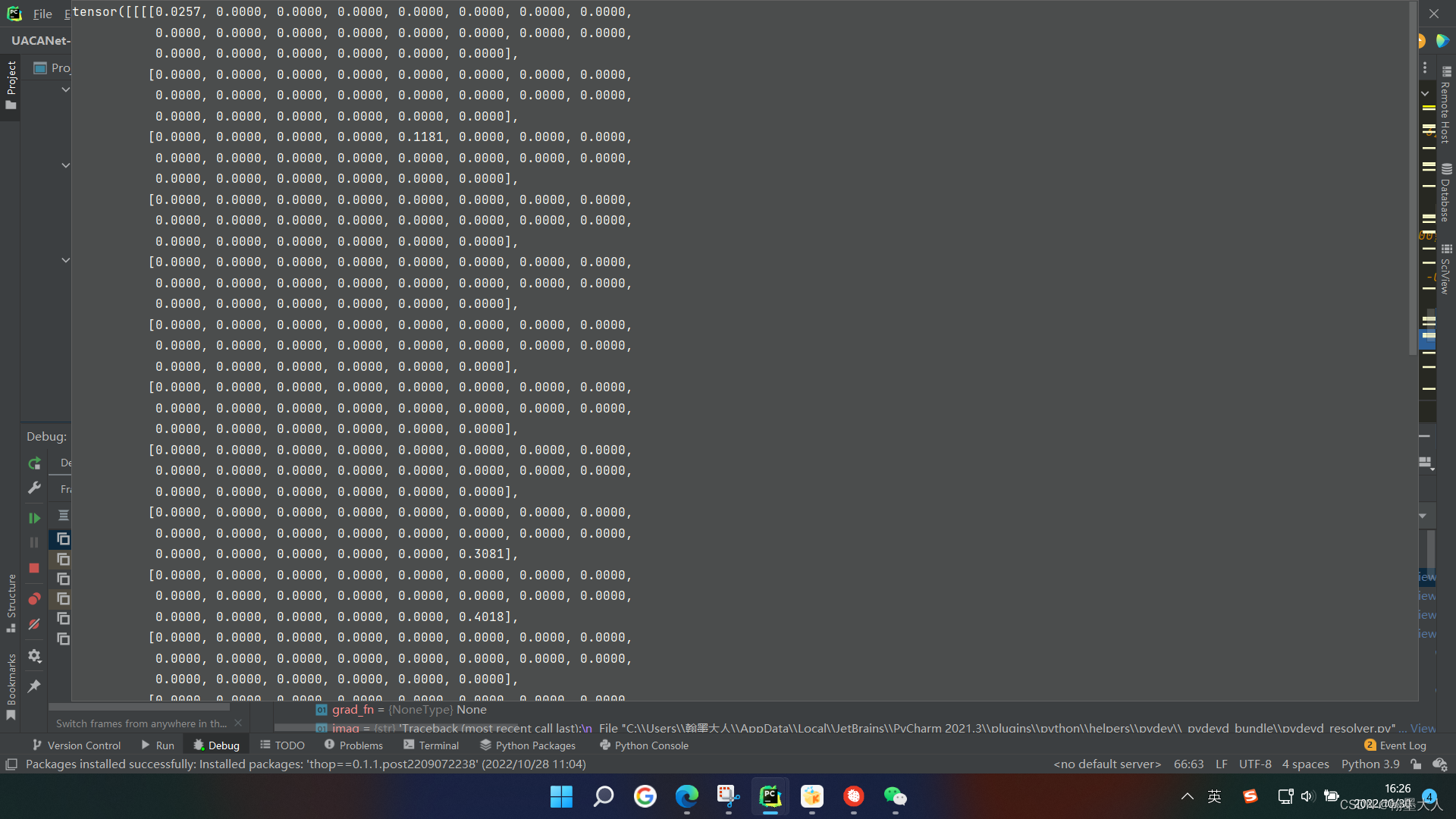Screen dimensions: 1456x819
Task: Switch input language indicator 英
Action: click(1214, 796)
